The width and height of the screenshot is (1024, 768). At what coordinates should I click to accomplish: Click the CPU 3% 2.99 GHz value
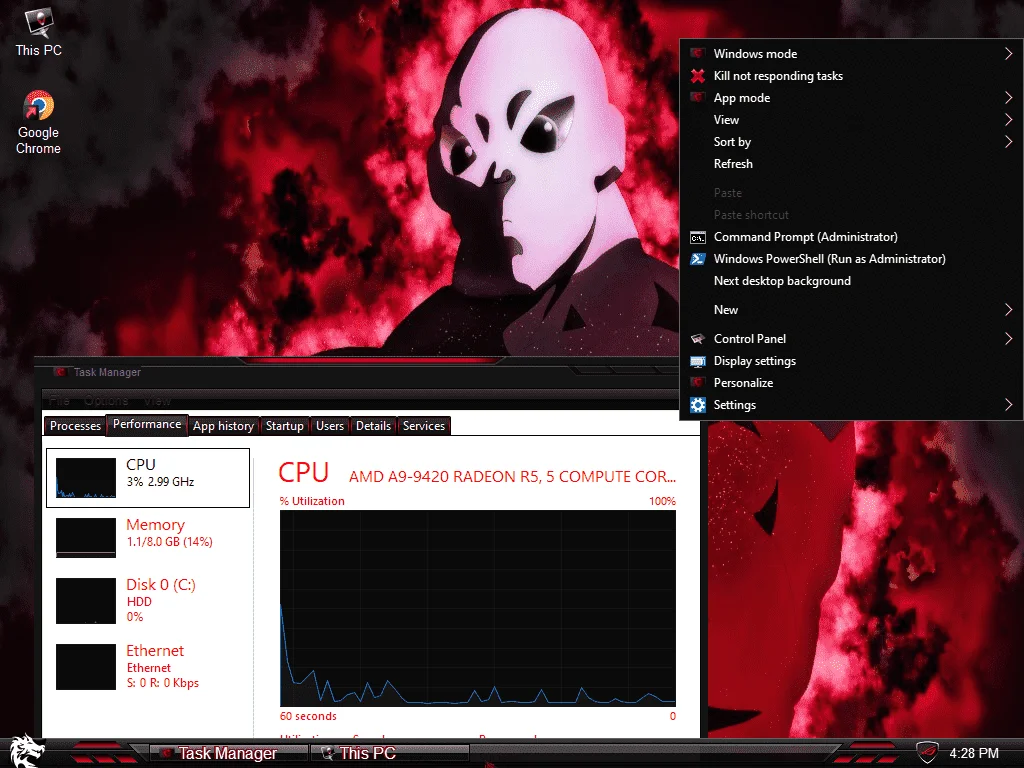pyautogui.click(x=161, y=481)
